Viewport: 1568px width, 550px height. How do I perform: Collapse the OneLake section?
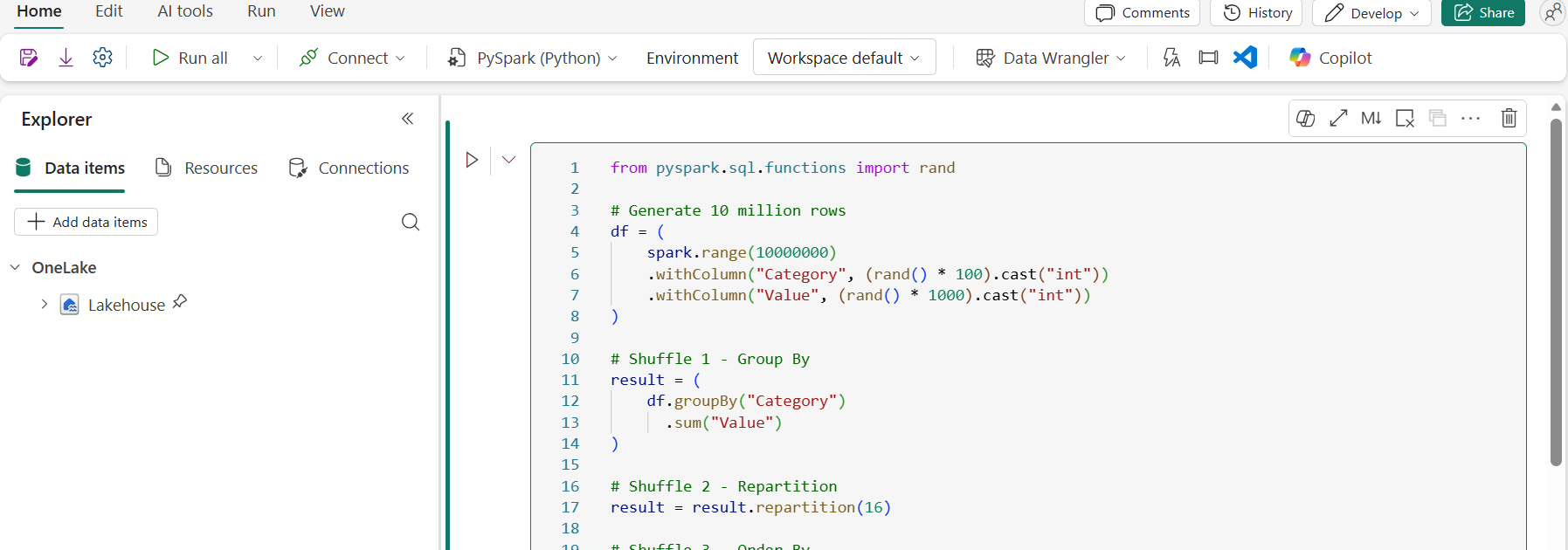point(15,267)
